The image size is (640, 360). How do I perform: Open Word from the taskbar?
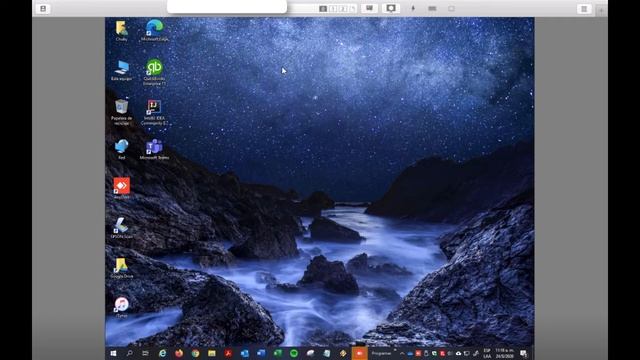pyautogui.click(x=261, y=353)
